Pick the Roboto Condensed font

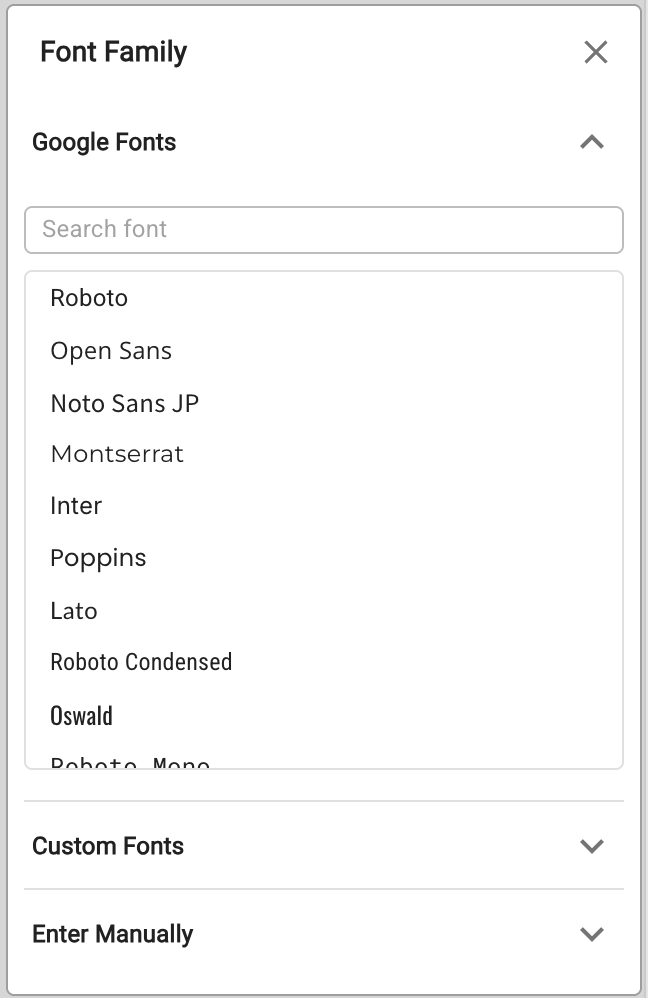[141, 662]
